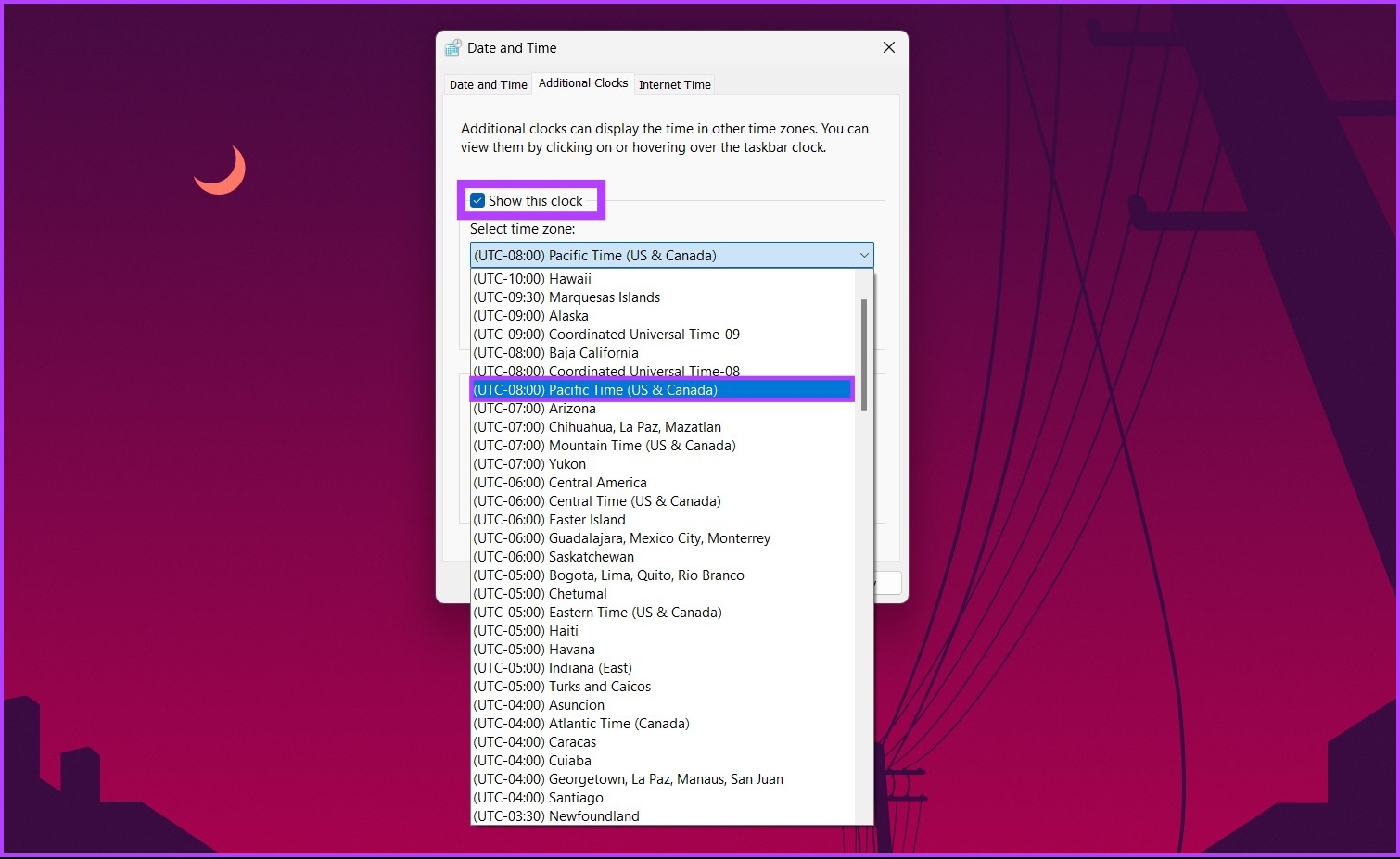Click the dropdown list scrollbar
Image resolution: width=1400 pixels, height=859 pixels.
tap(863, 352)
